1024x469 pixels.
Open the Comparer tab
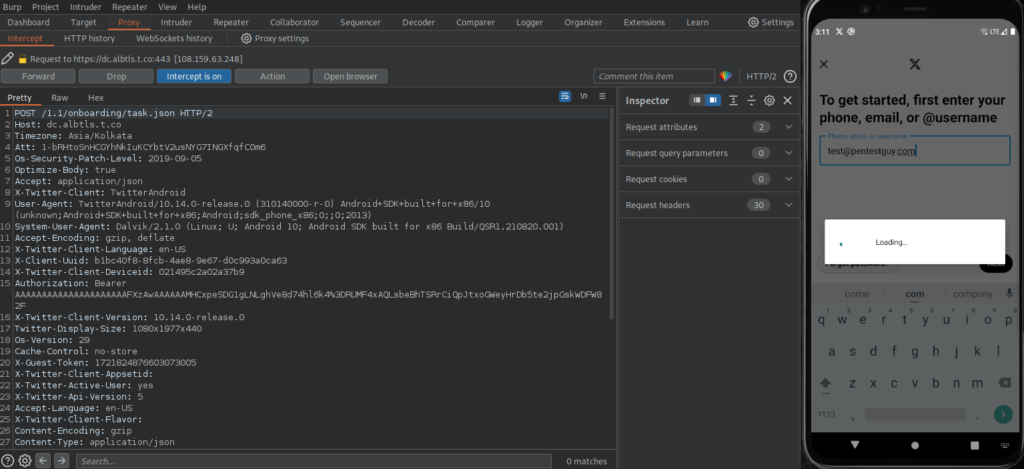pos(475,22)
